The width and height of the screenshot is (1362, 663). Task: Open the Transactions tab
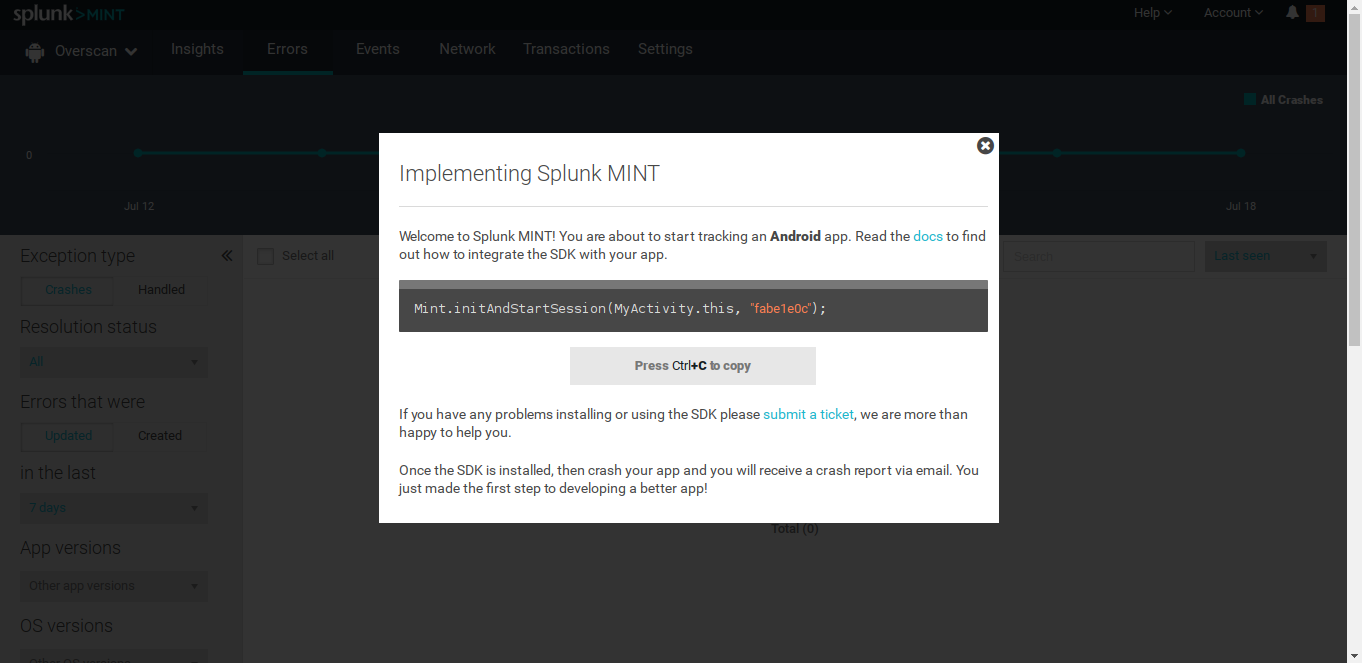pyautogui.click(x=566, y=49)
